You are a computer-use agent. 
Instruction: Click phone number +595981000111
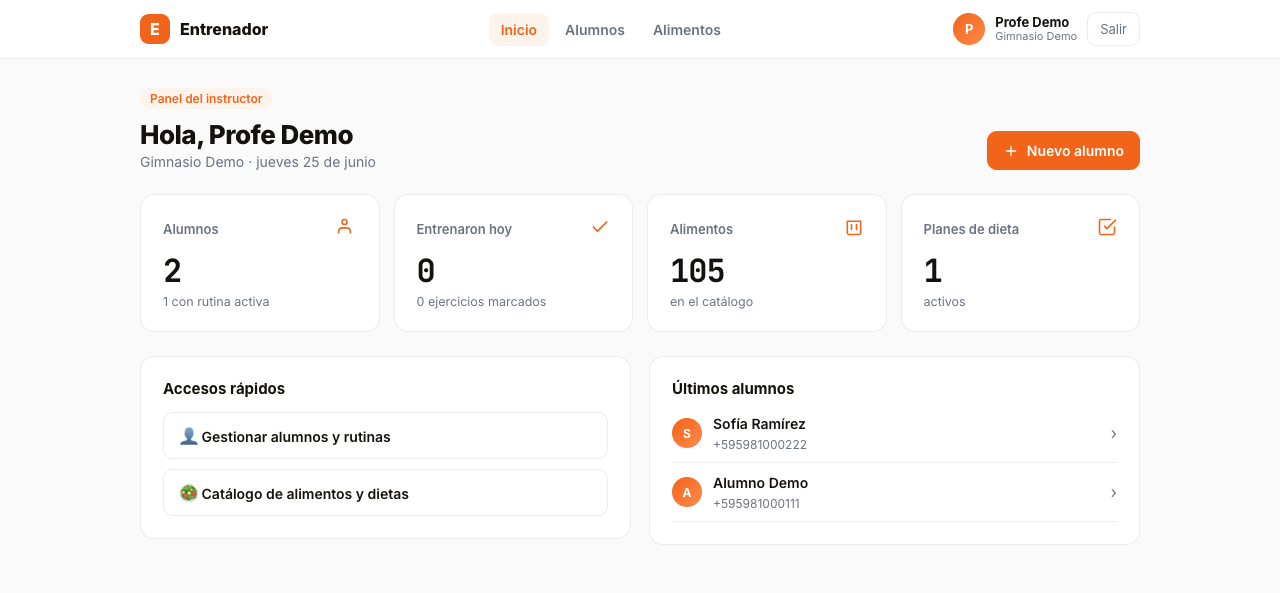coord(756,504)
